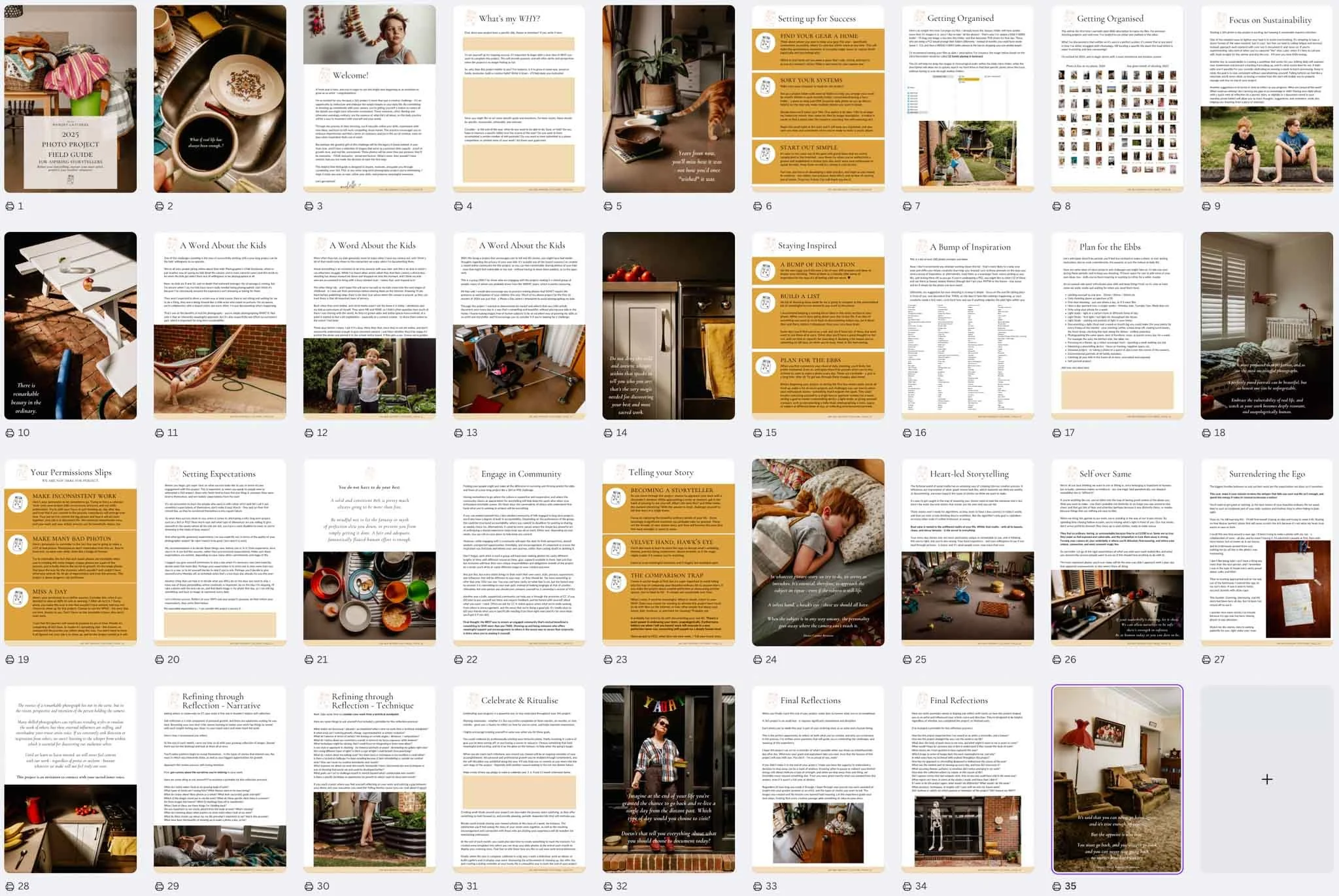Open the Welcome! page thumbnail
The height and width of the screenshot is (896, 1339).
(369, 99)
